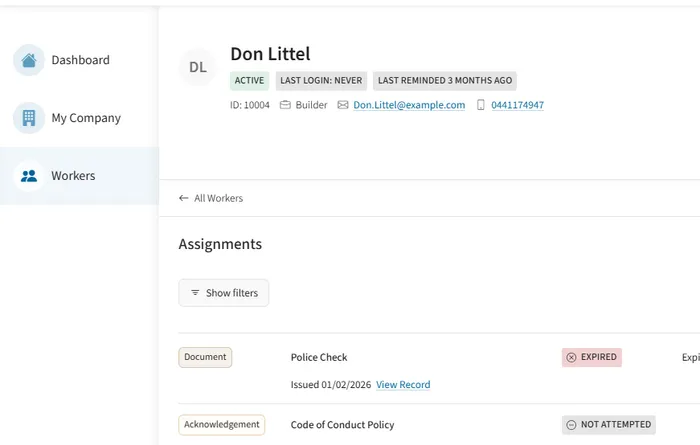The height and width of the screenshot is (445, 700).
Task: Click the back arrow beside All Workers
Action: click(x=183, y=198)
